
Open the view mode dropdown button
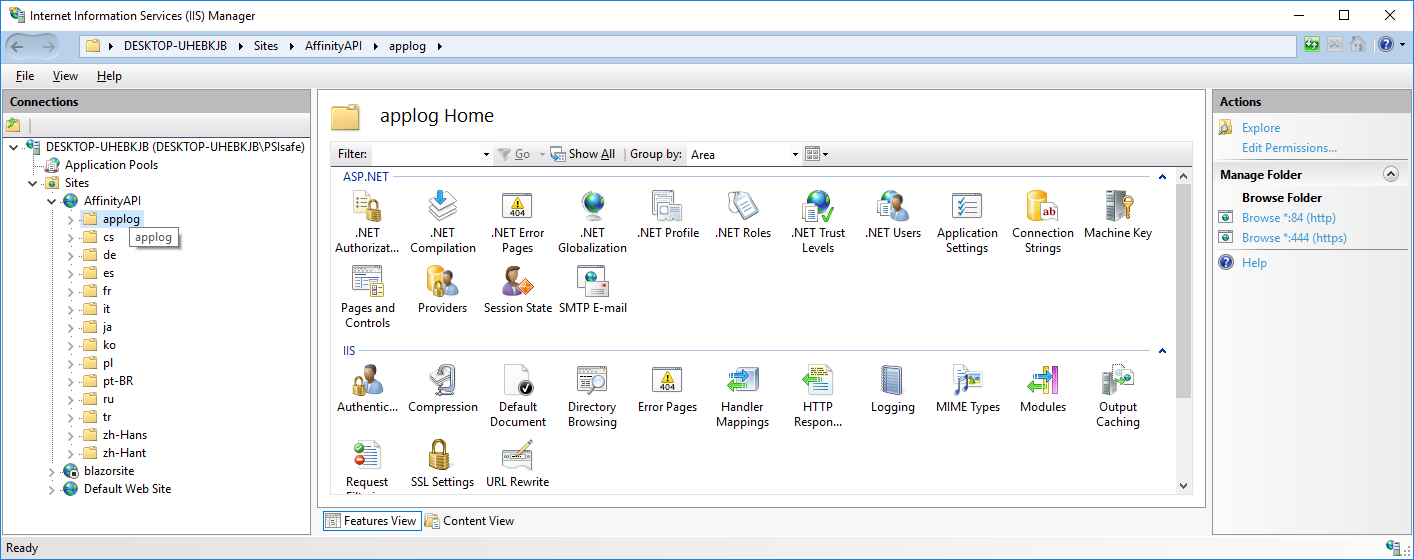(817, 154)
